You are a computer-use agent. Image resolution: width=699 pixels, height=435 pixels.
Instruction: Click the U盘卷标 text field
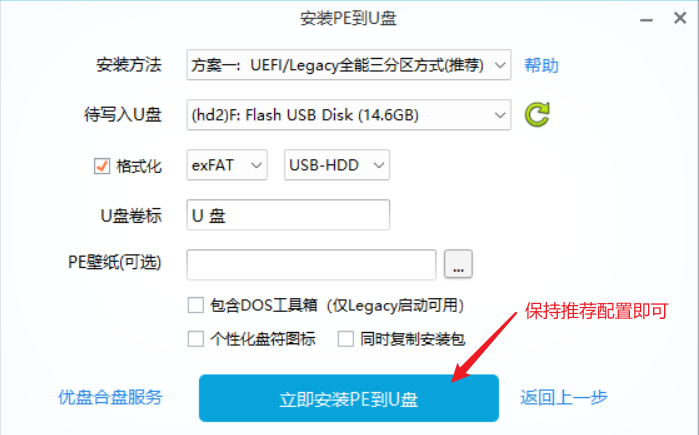click(x=288, y=215)
